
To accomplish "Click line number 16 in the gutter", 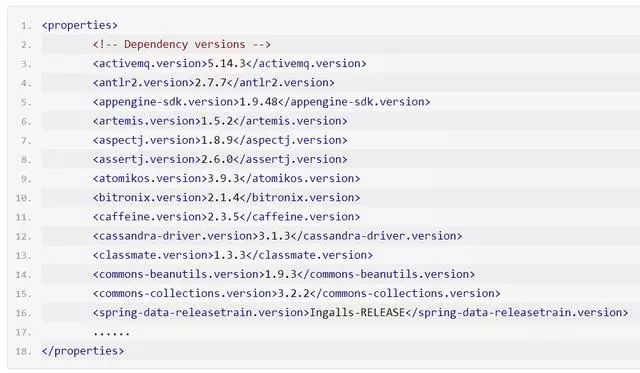I will [23, 313].
